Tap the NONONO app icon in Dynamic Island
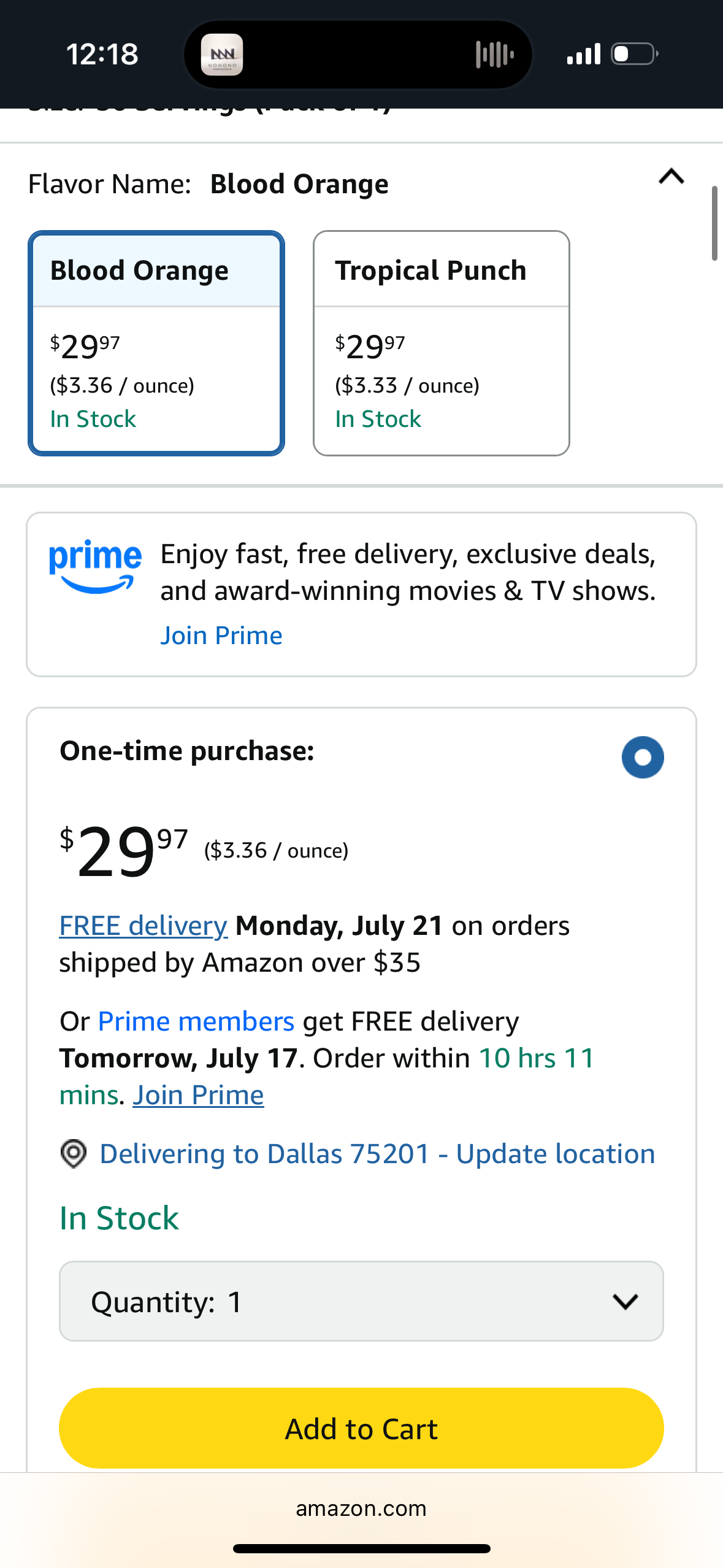This screenshot has height=1568, width=723. [x=222, y=55]
